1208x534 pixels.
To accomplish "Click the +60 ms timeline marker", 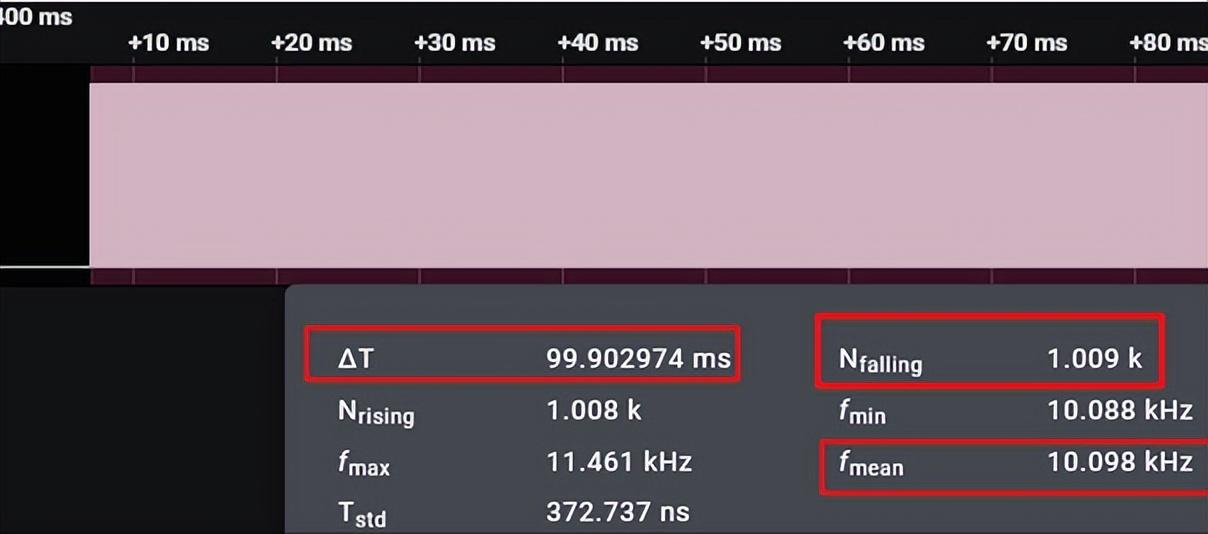I will pos(884,43).
